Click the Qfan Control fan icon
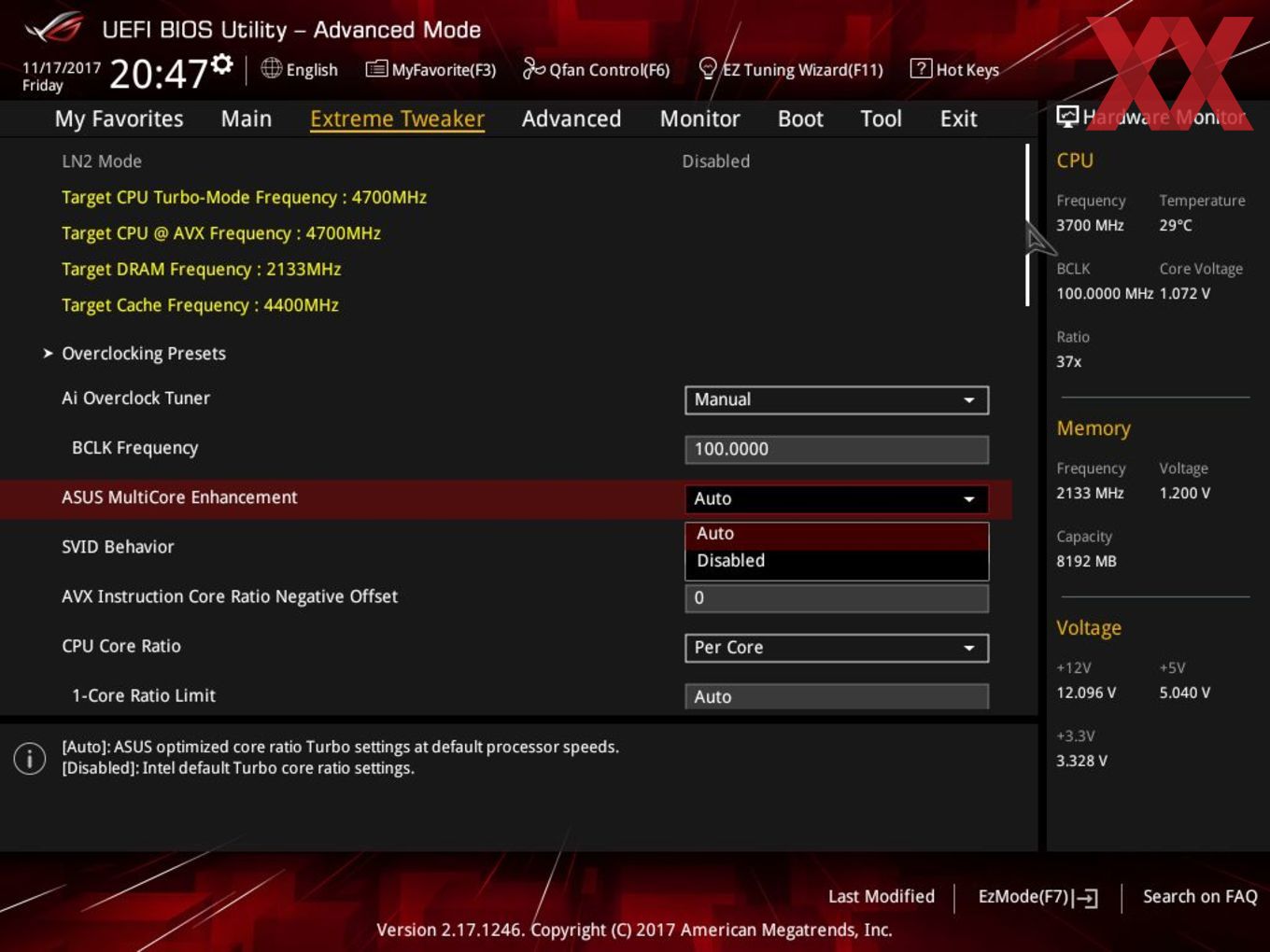The height and width of the screenshot is (952, 1270). pos(533,68)
